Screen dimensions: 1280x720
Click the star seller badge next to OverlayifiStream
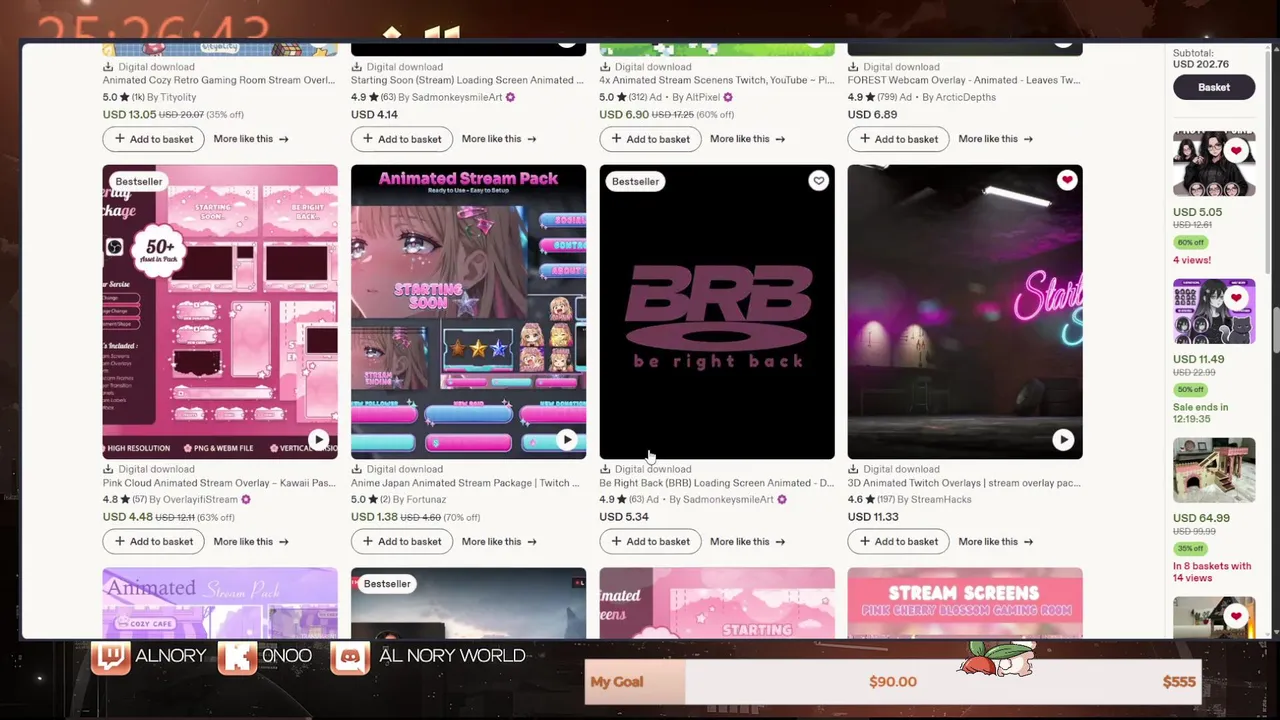246,500
